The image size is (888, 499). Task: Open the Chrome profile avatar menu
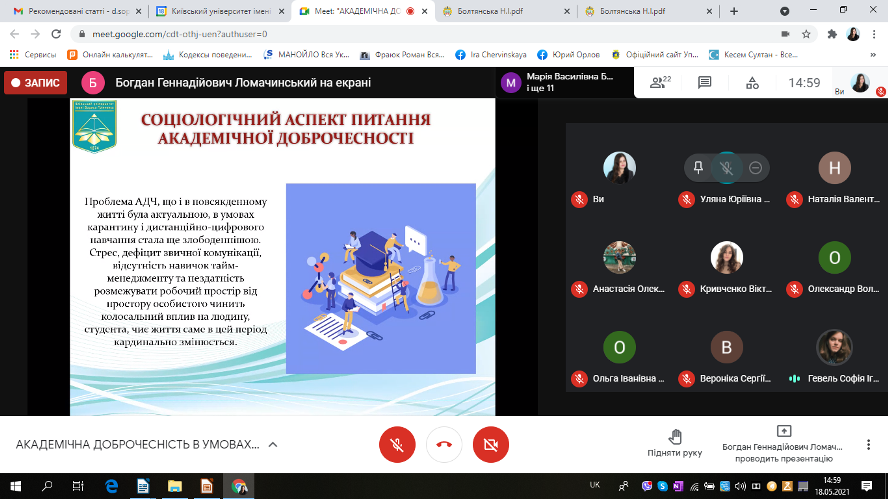[853, 34]
